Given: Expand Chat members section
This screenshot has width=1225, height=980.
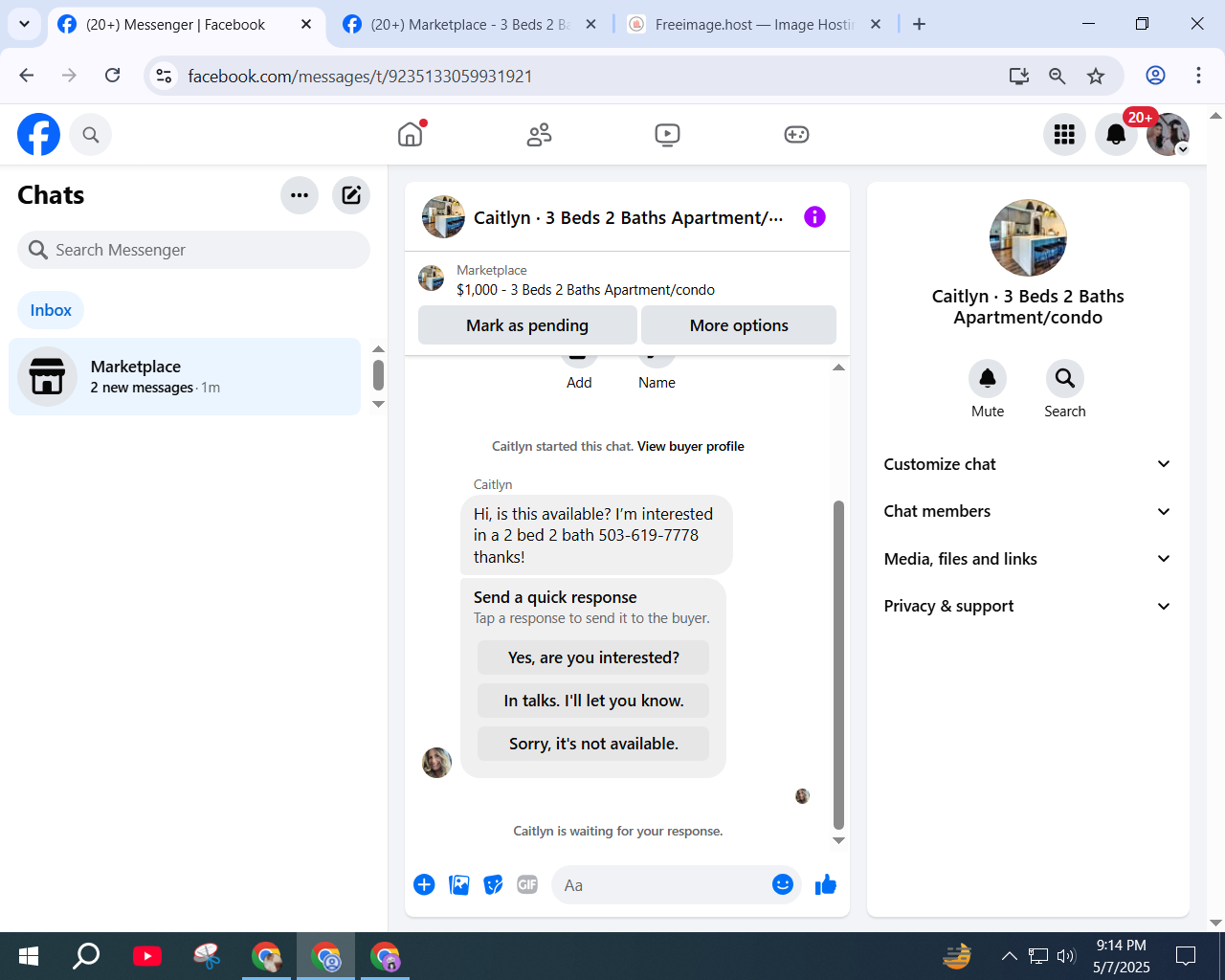Looking at the screenshot, I should click(1028, 511).
